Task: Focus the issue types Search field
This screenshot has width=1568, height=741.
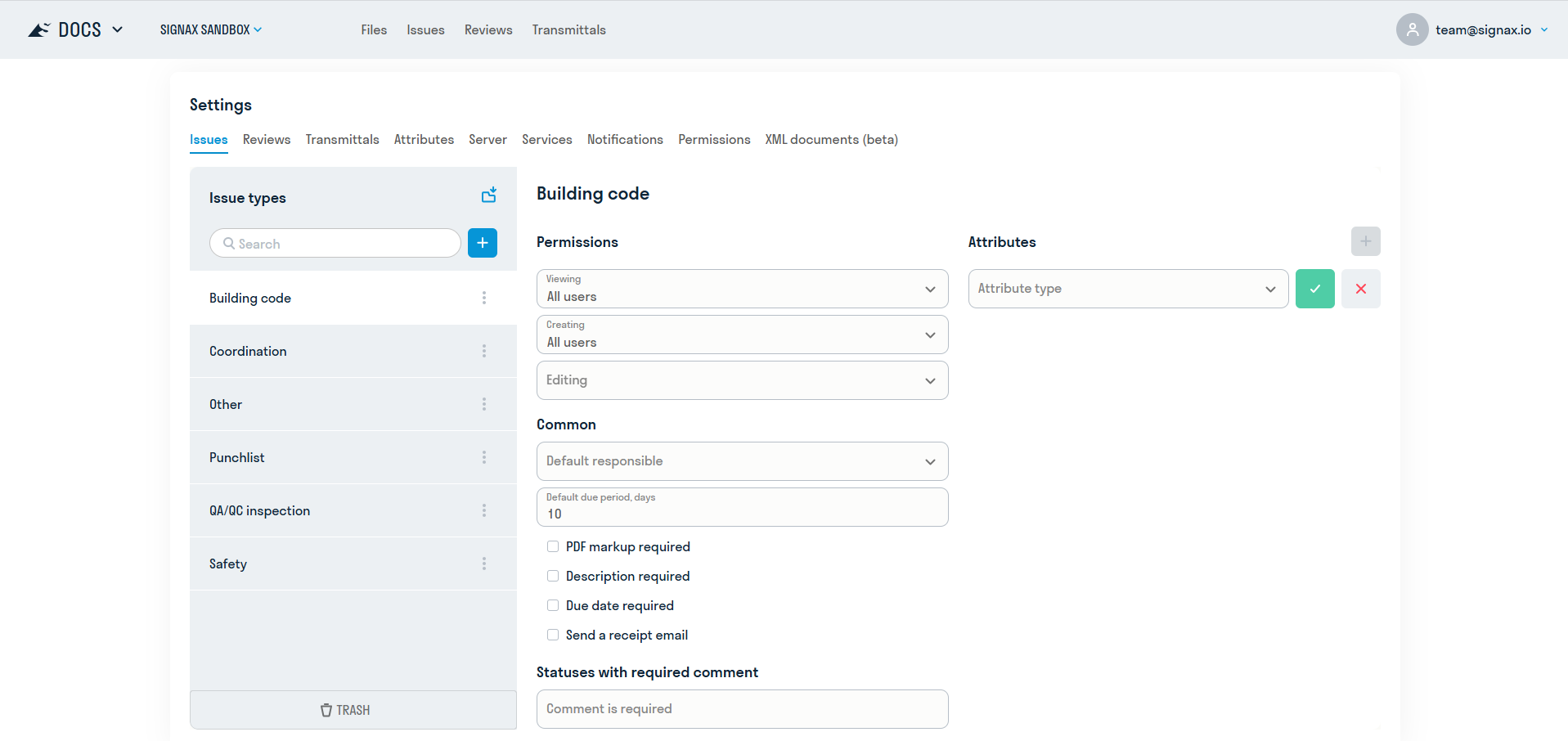Action: click(x=335, y=243)
